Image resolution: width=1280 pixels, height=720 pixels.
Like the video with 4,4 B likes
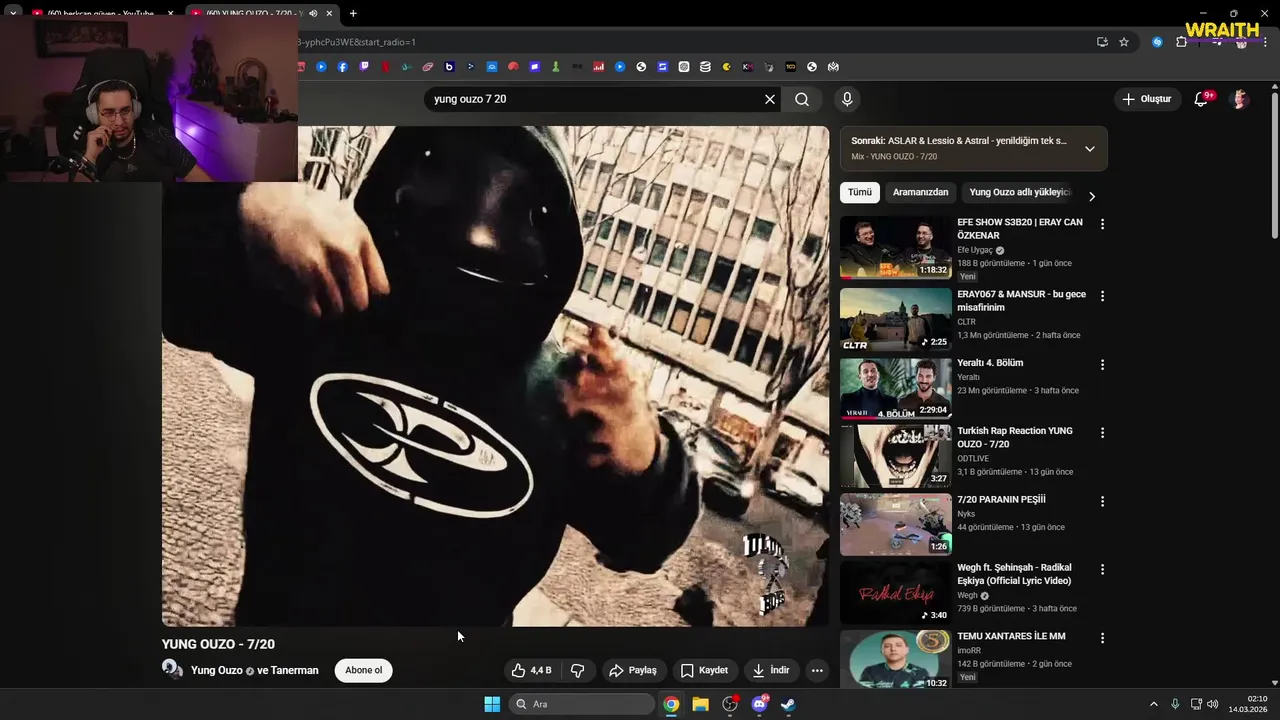click(531, 670)
